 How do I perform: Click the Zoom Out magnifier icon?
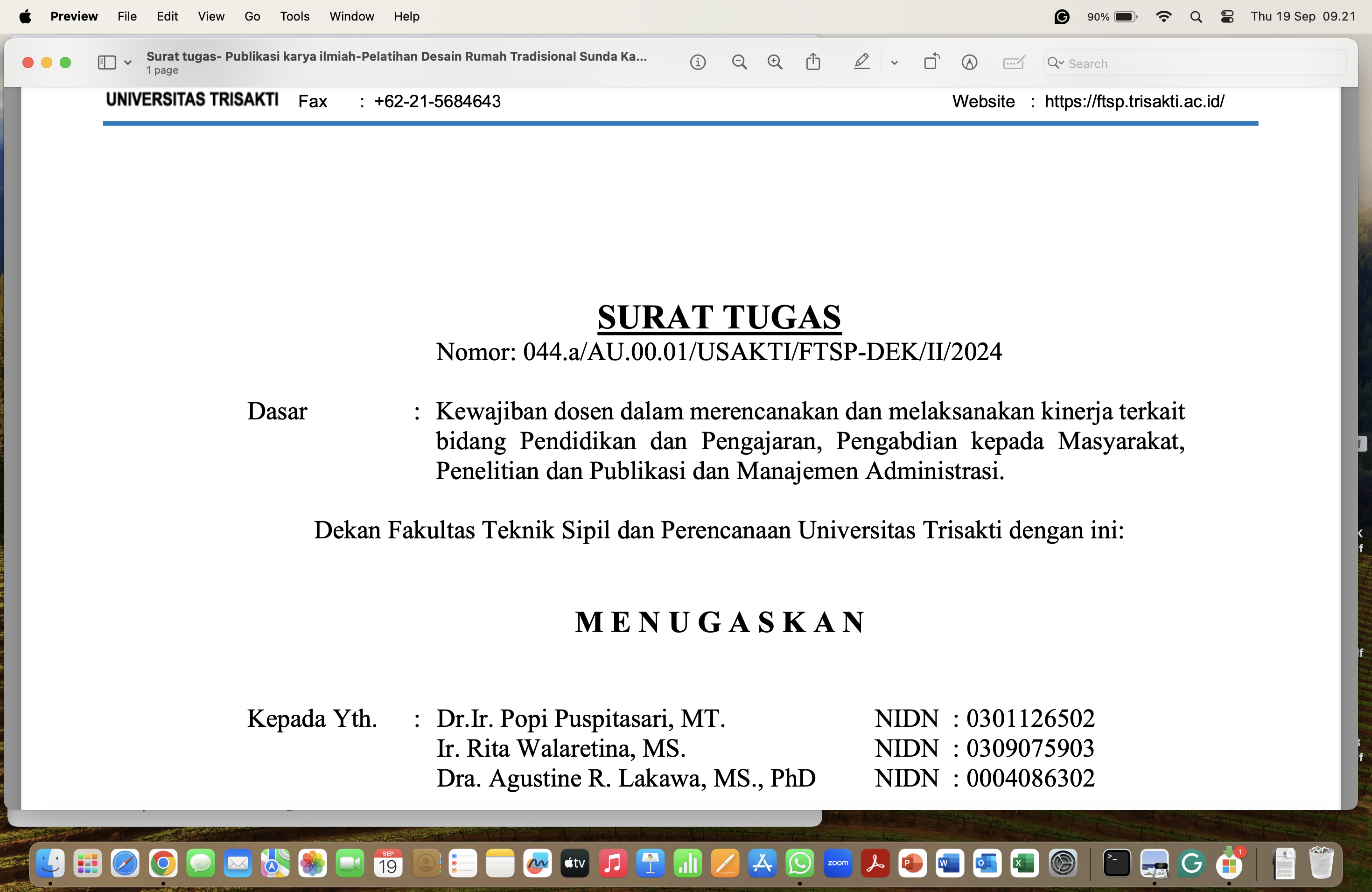tap(739, 62)
